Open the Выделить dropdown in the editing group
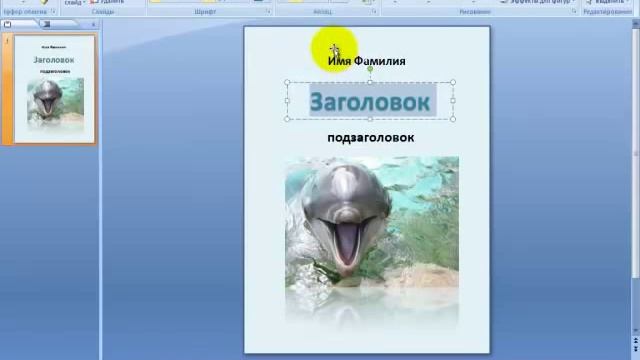 (607, 2)
